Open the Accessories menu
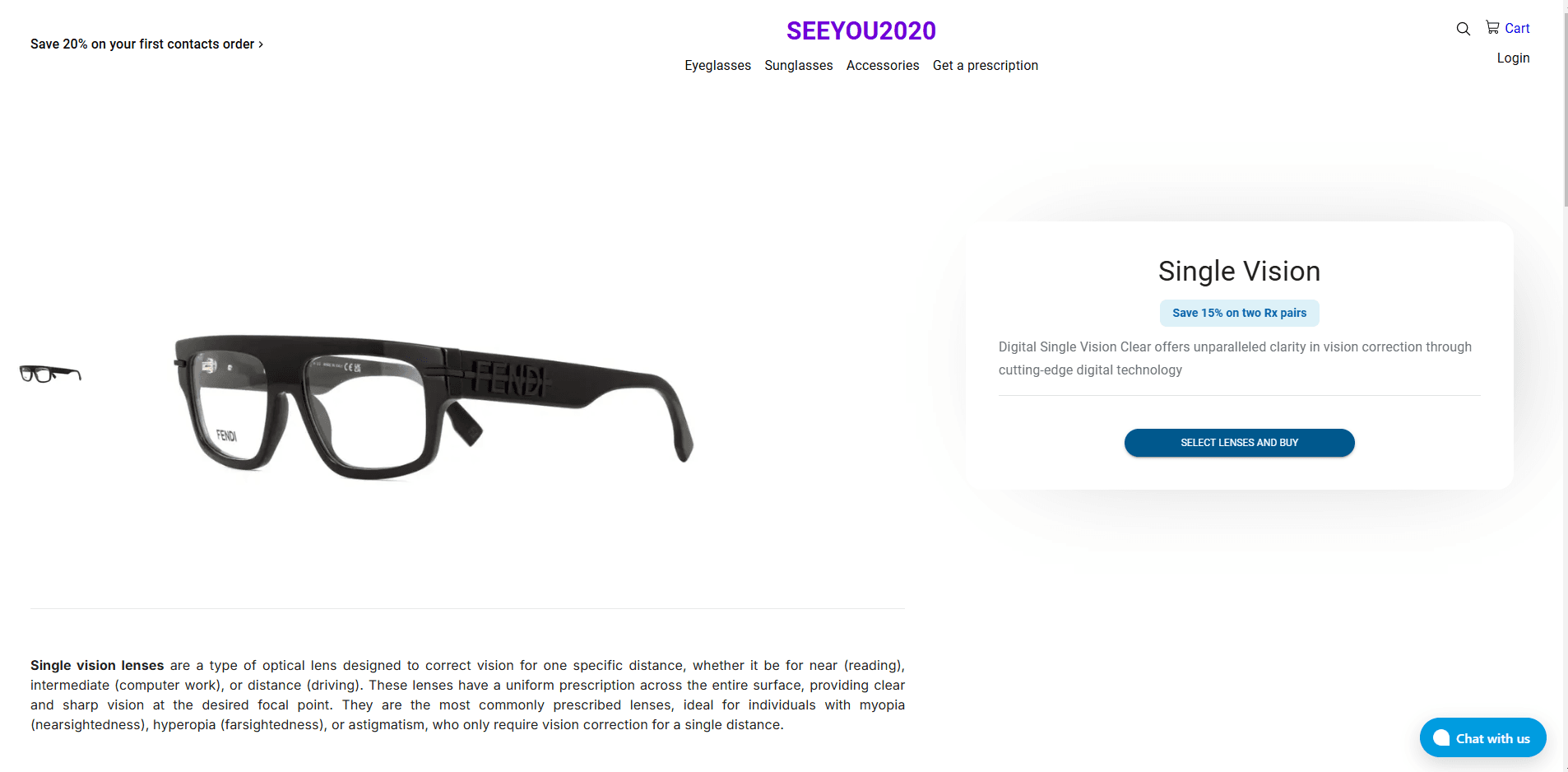1568x772 pixels. (x=883, y=65)
